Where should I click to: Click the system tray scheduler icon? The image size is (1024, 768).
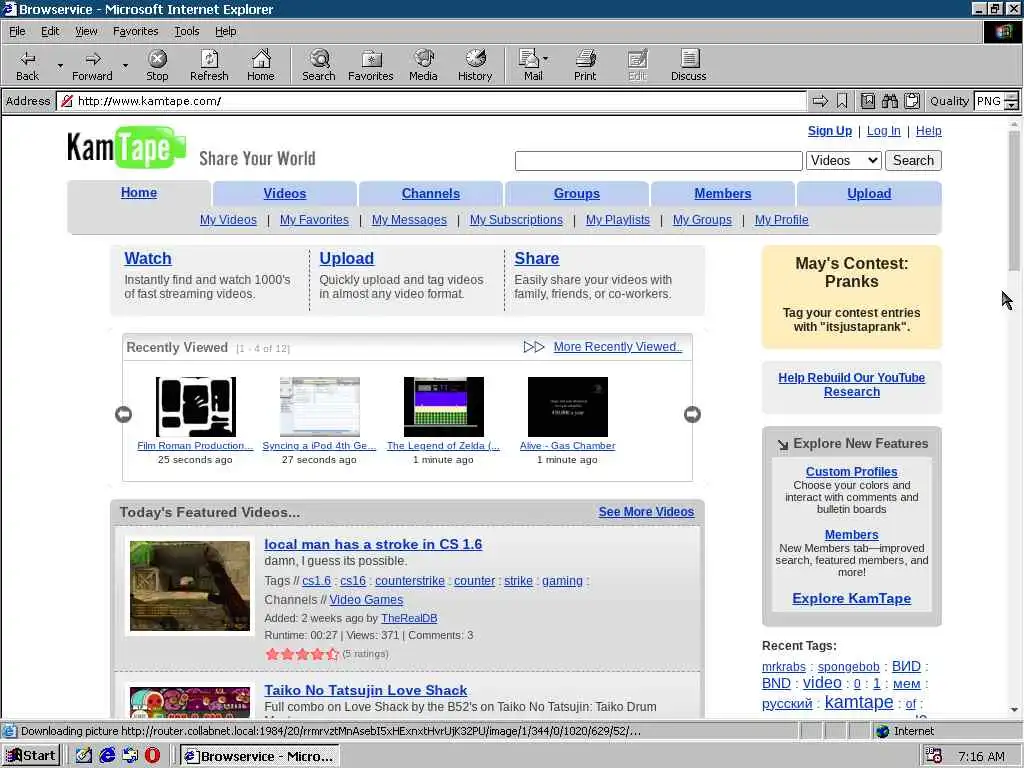(934, 756)
